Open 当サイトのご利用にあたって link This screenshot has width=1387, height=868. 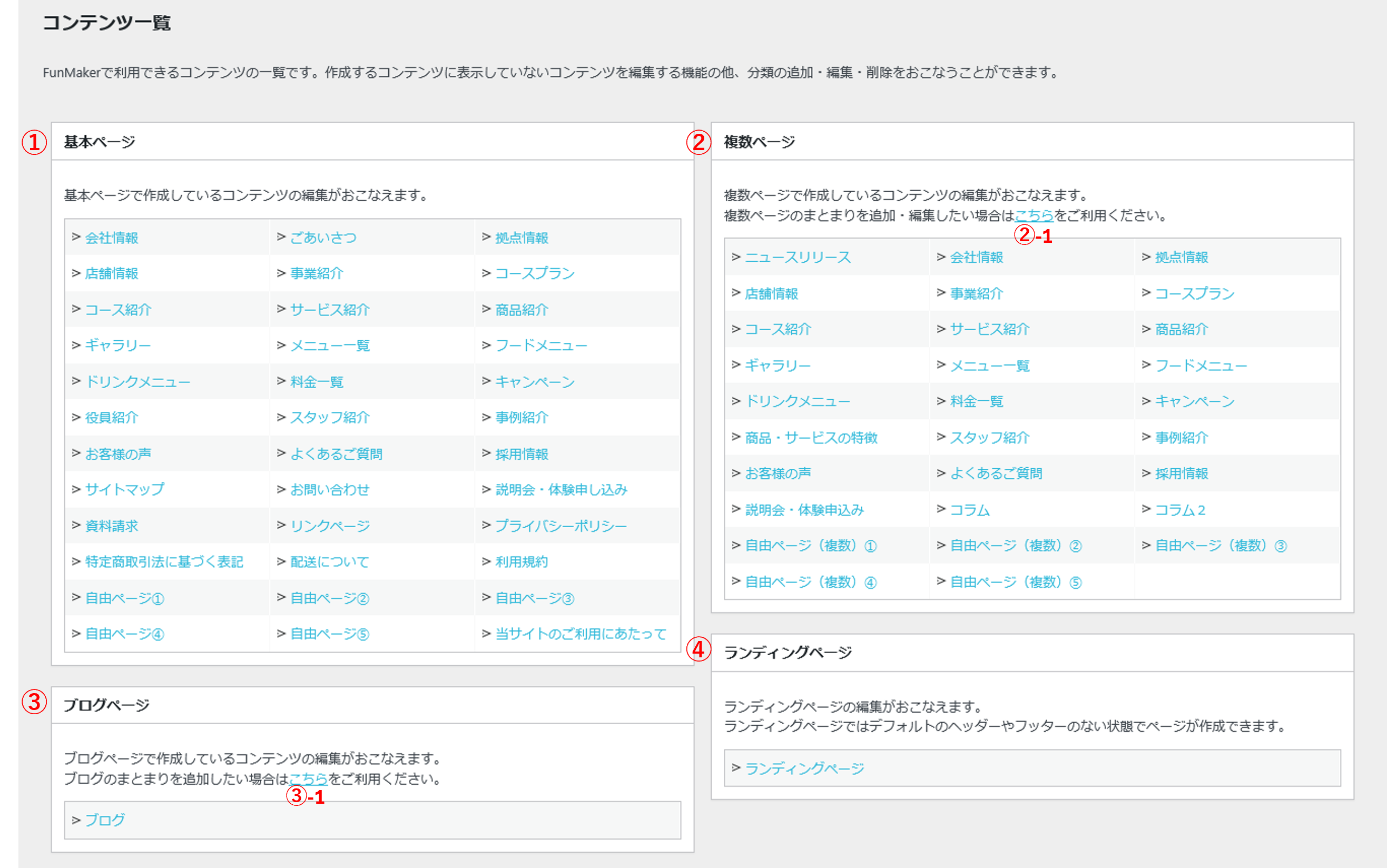[x=581, y=634]
